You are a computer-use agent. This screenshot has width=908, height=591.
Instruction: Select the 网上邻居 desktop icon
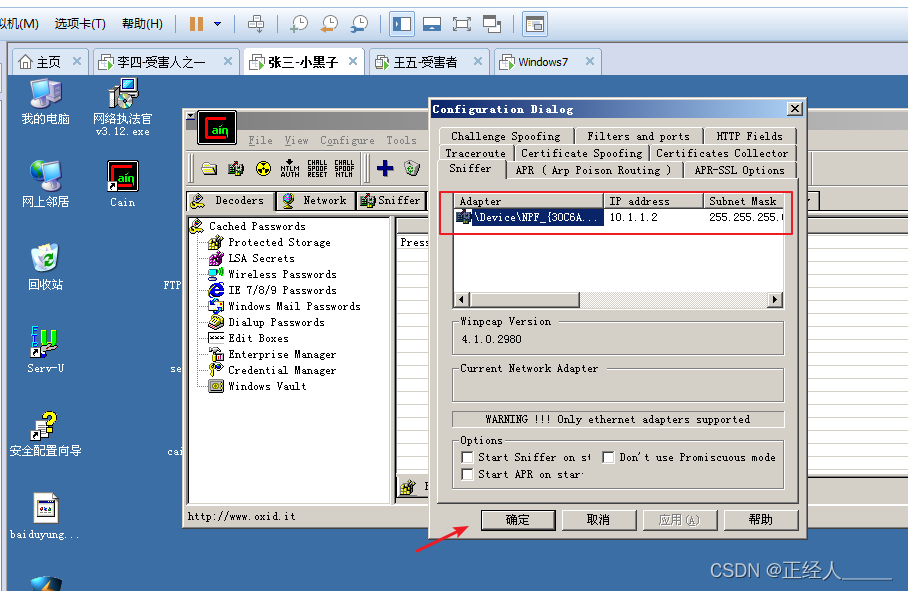46,184
